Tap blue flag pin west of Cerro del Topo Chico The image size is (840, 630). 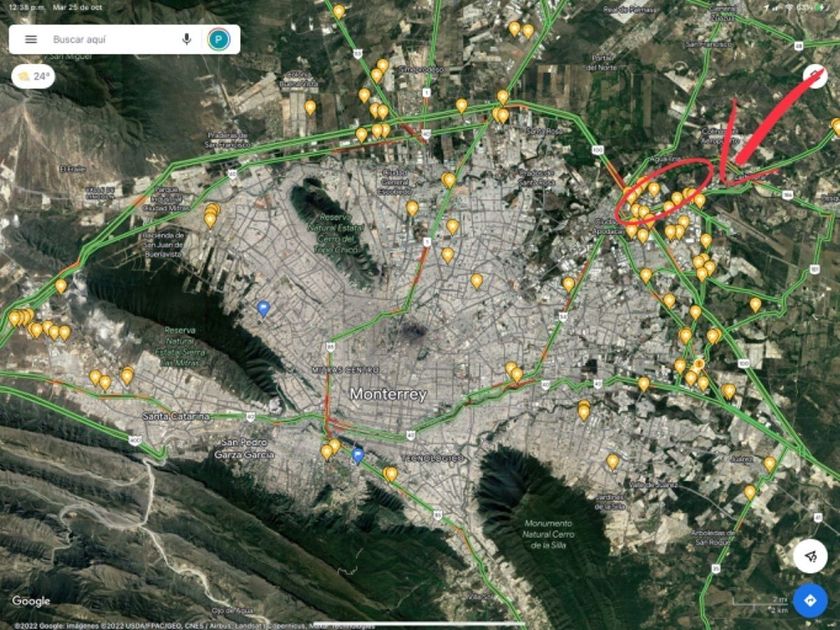tap(263, 308)
